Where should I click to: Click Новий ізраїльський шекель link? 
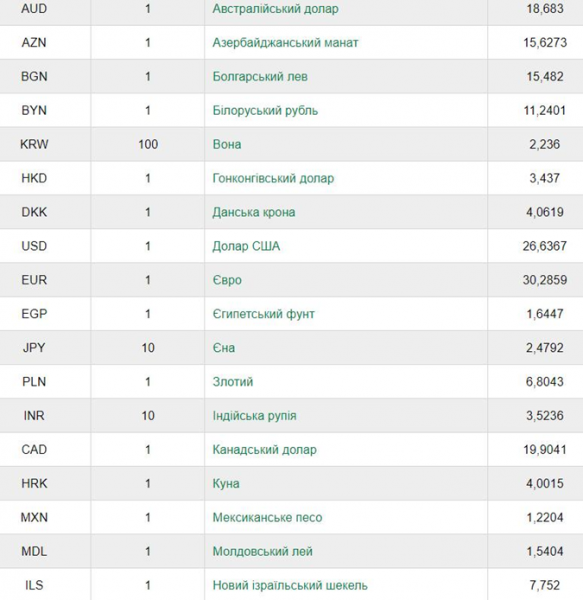click(290, 585)
